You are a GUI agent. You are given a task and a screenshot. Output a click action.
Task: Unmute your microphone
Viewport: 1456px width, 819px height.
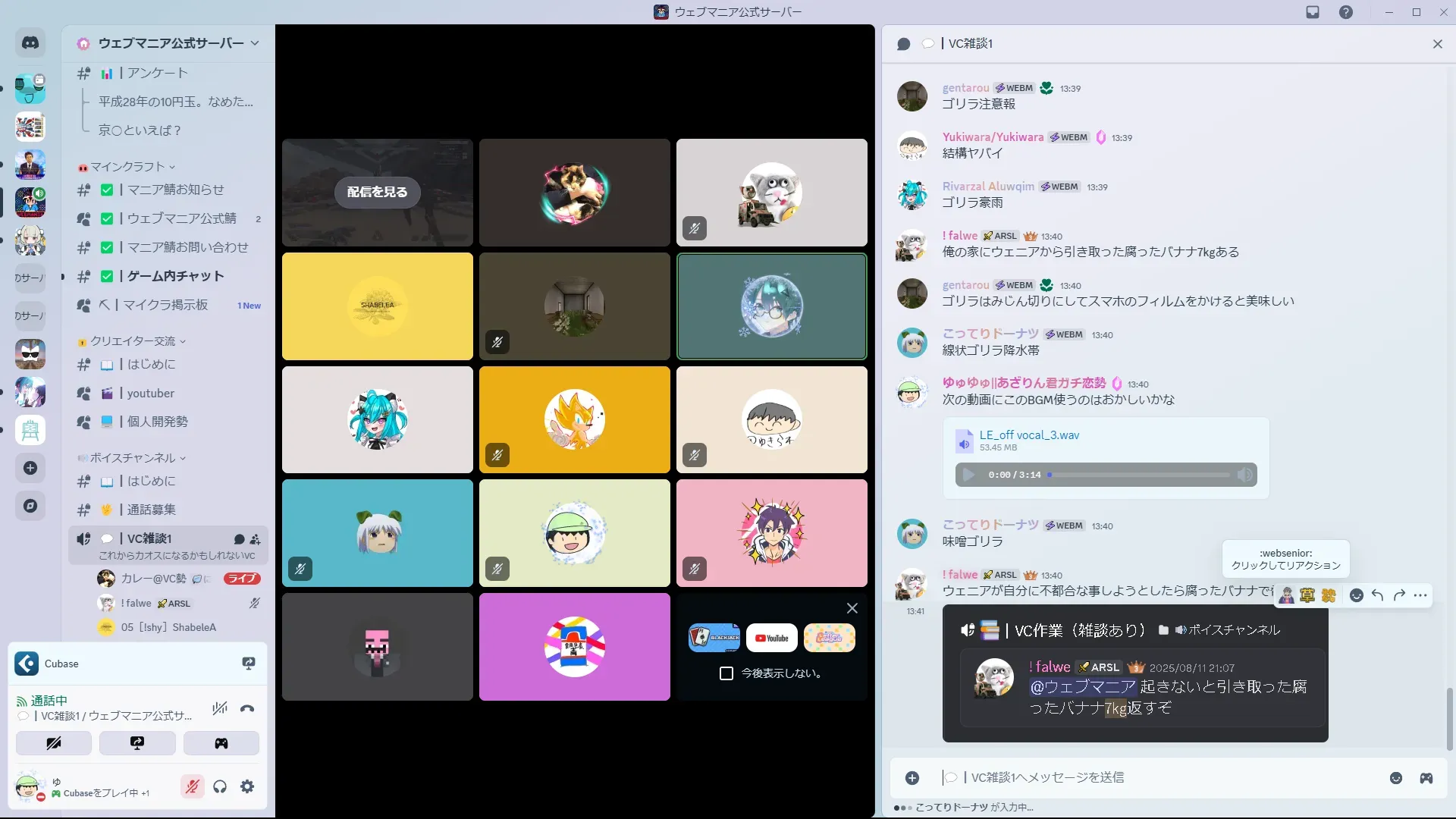pos(193,786)
